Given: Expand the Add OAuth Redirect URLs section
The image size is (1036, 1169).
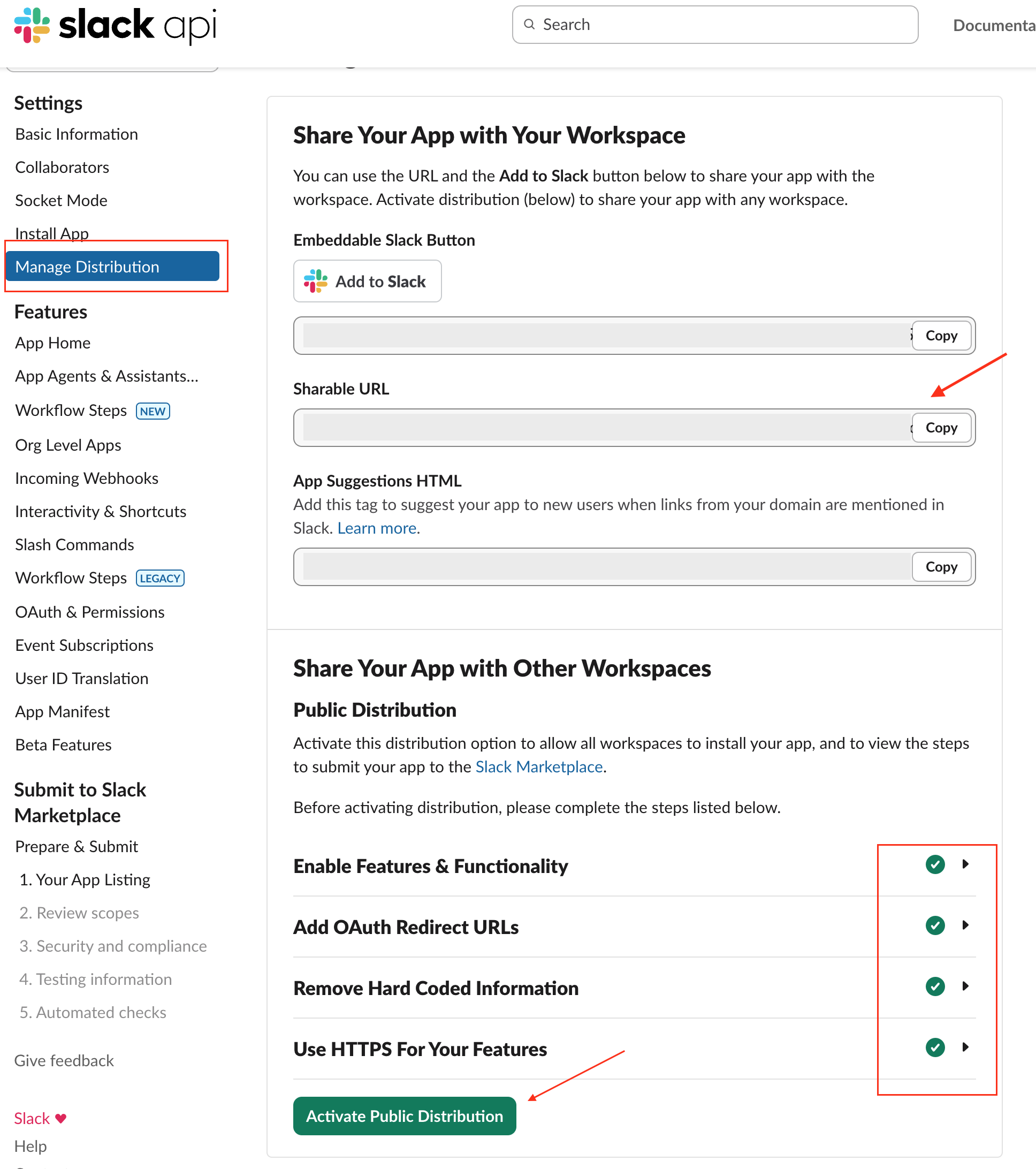Looking at the screenshot, I should pos(965,925).
